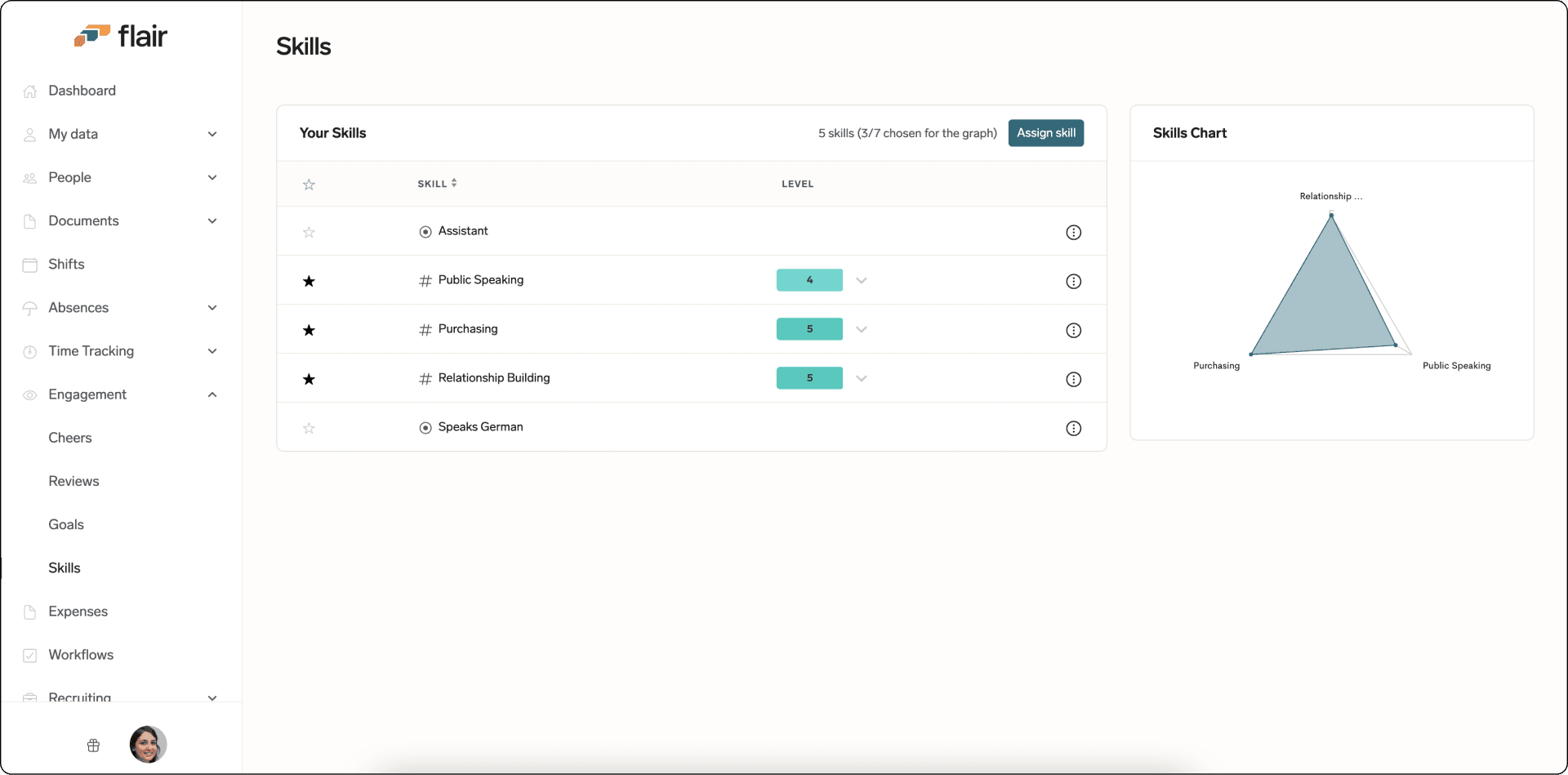The image size is (1568, 775).
Task: Click radio icon beside Speaks German
Action: coord(425,428)
